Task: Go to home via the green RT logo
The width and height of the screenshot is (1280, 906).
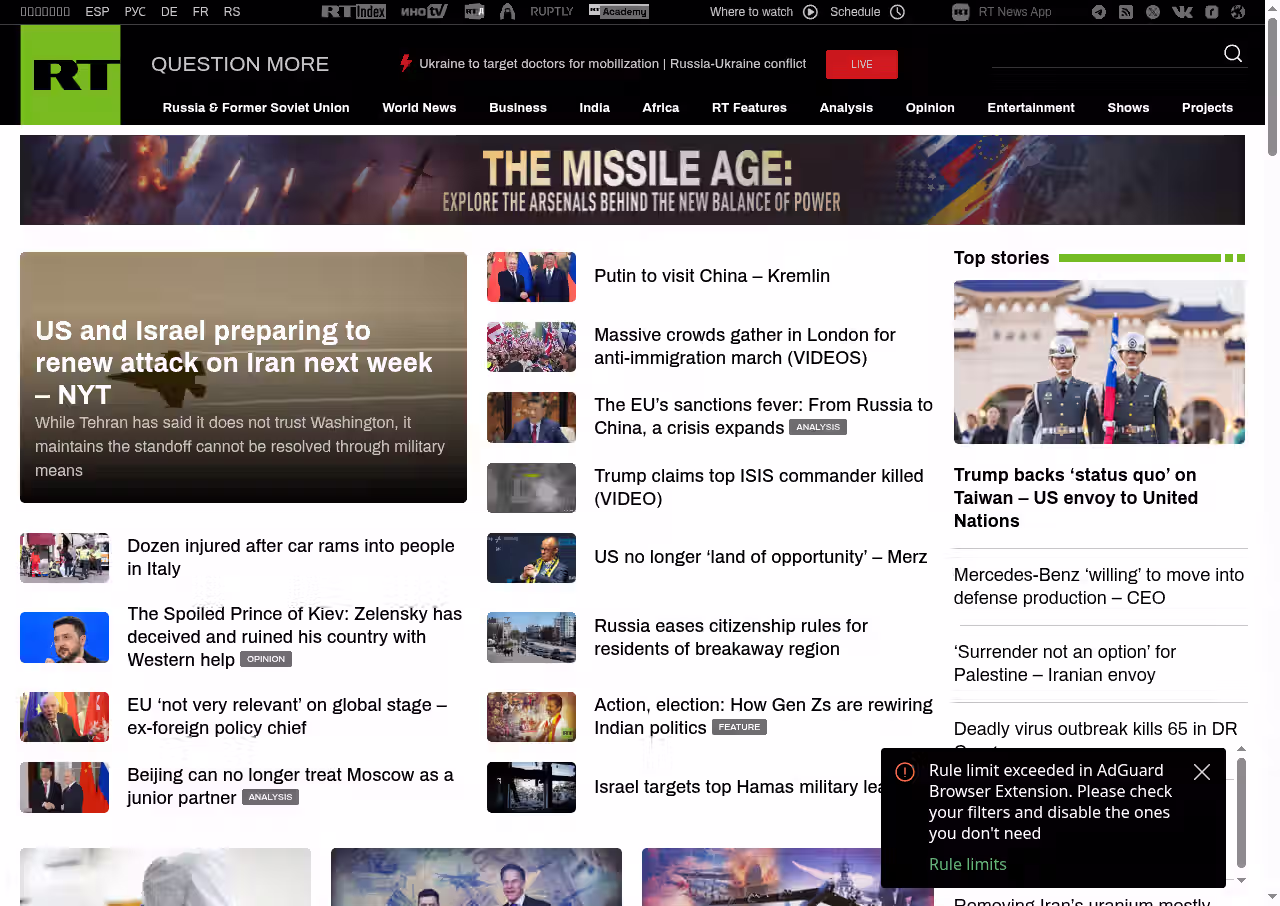Action: pos(70,75)
